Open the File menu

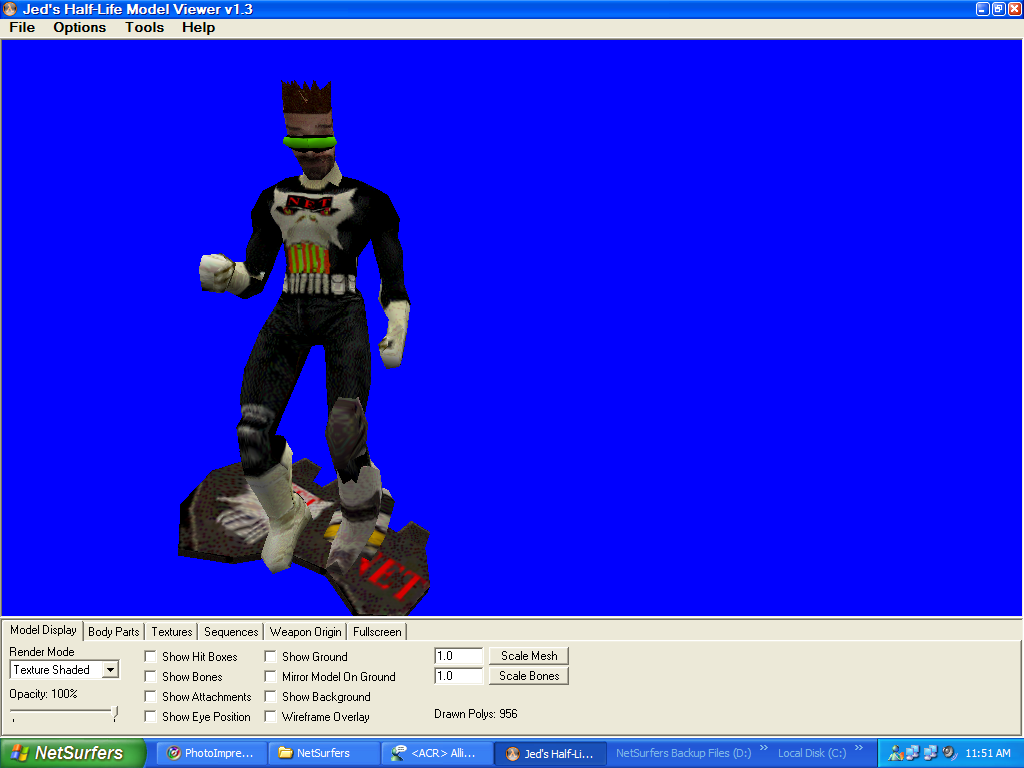coord(22,27)
